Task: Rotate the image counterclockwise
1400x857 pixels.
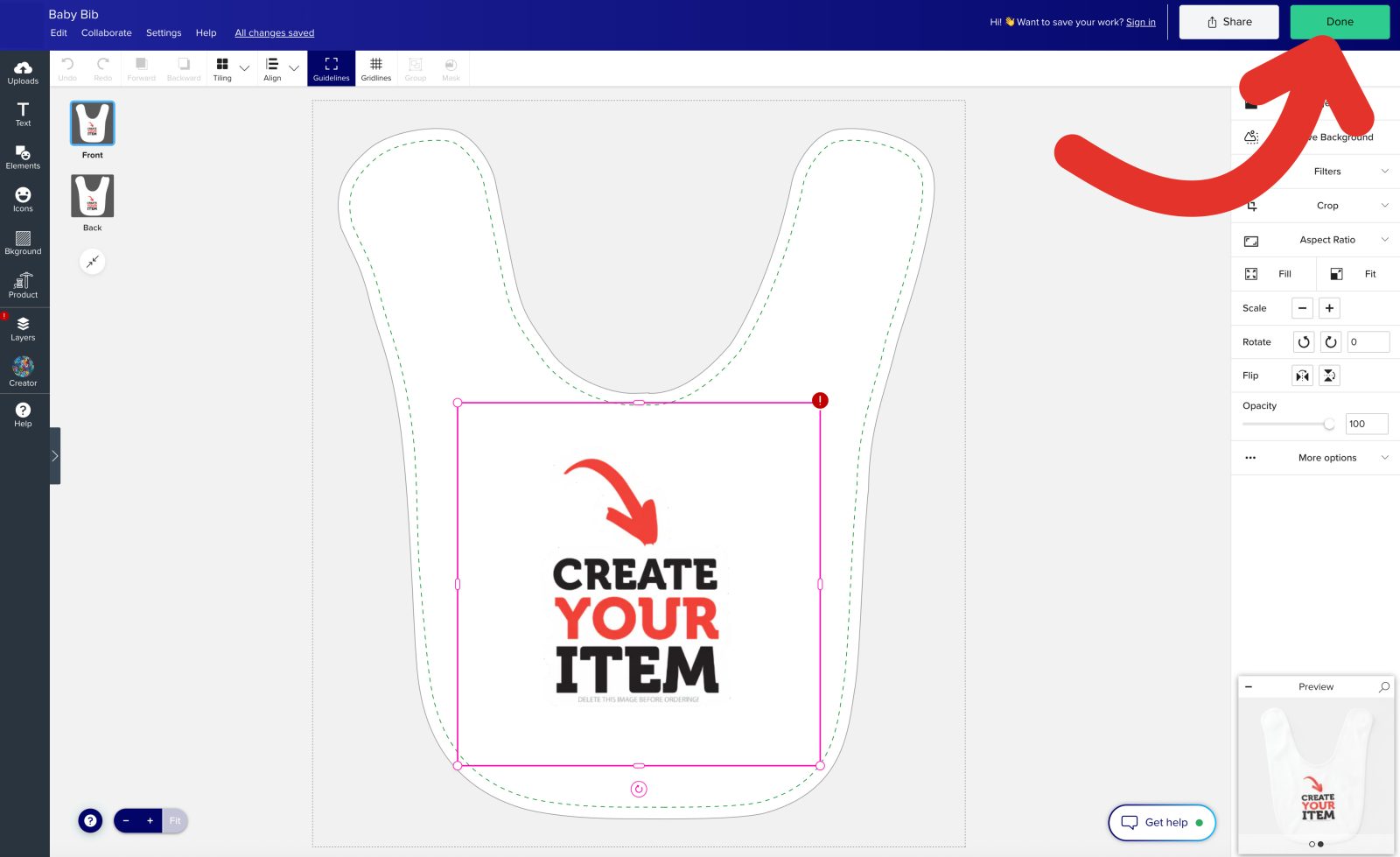Action: coord(1303,342)
